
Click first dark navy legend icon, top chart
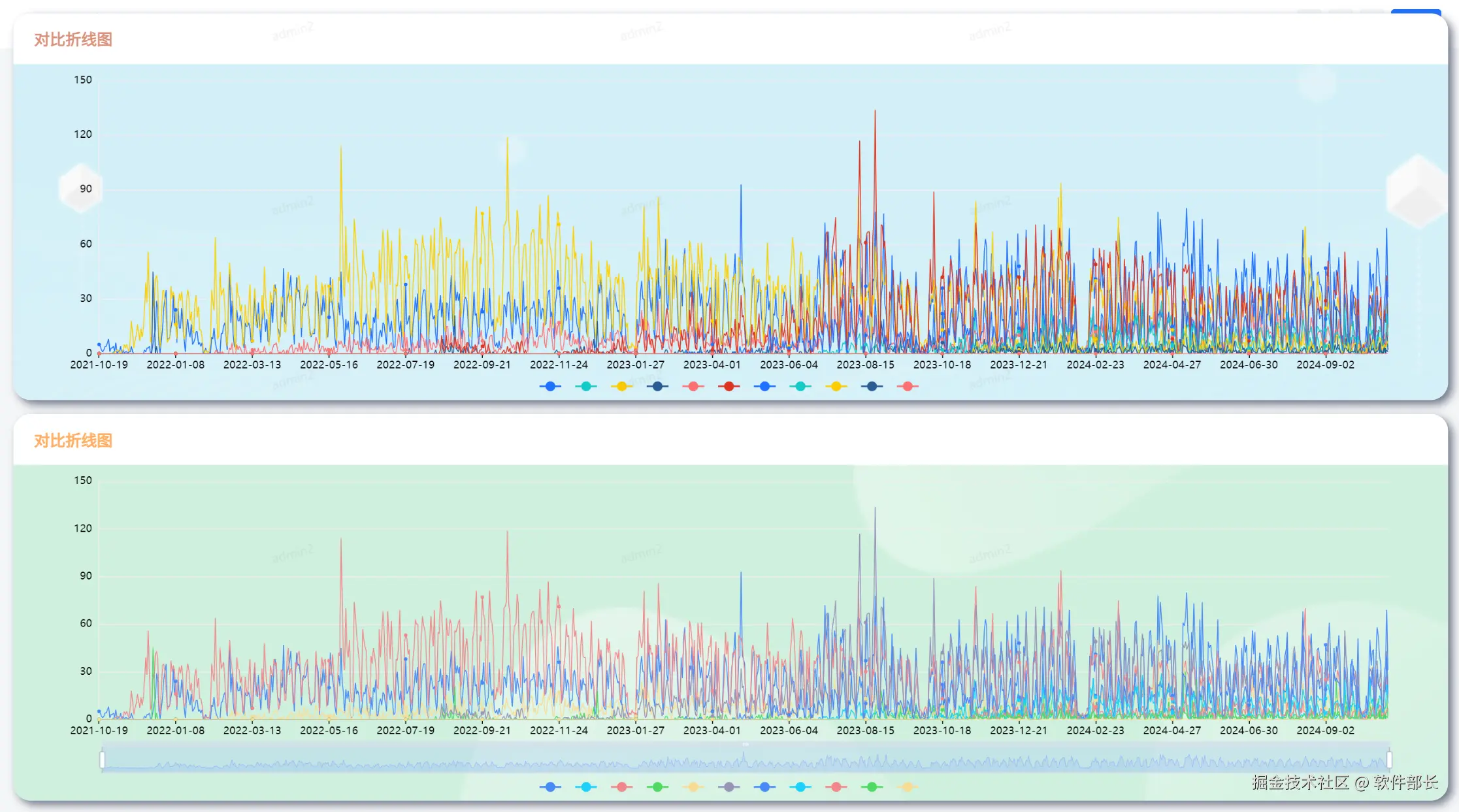[657, 386]
